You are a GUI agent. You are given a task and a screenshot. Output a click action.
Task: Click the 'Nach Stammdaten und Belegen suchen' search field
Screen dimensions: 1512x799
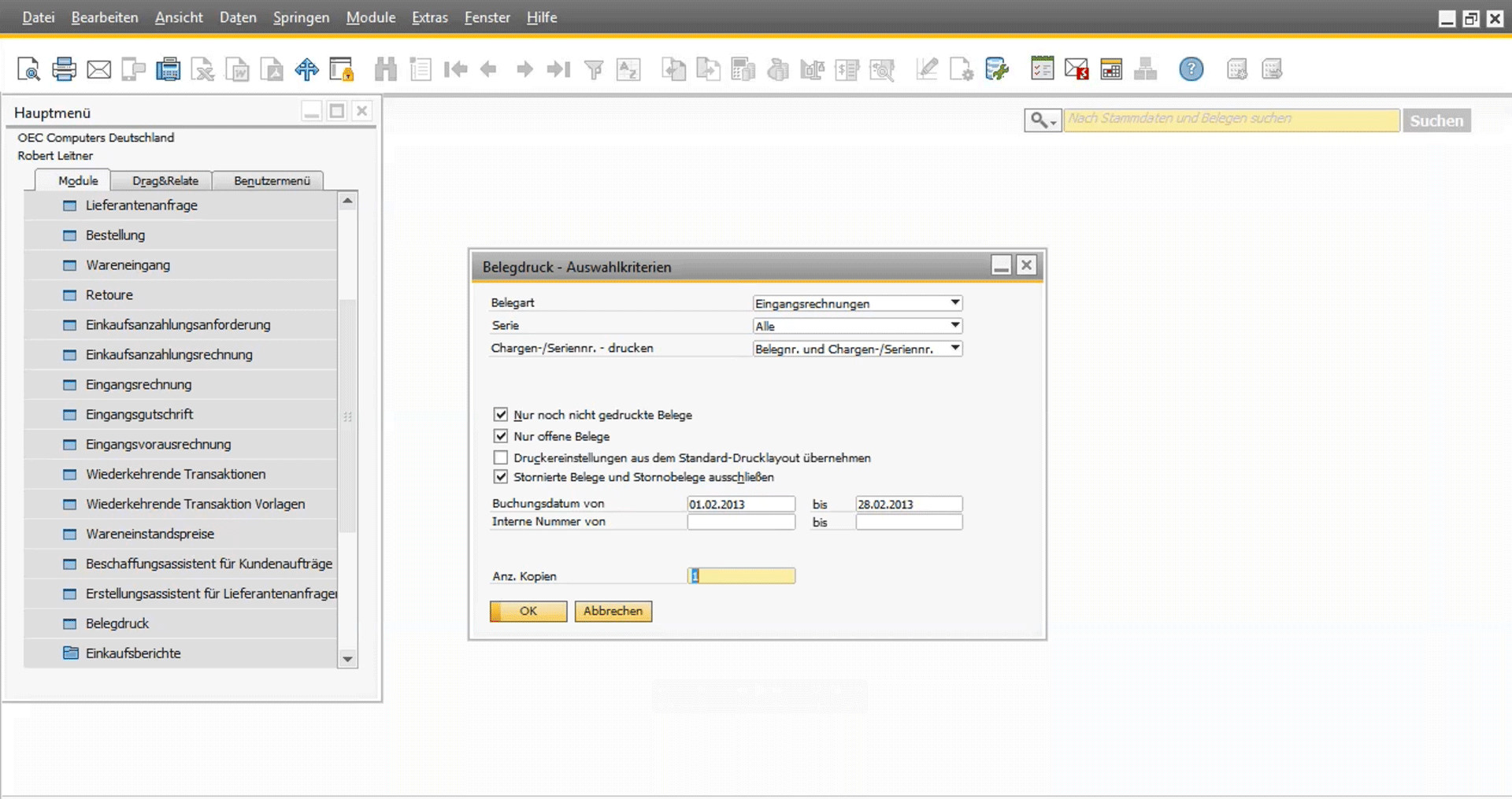point(1232,120)
